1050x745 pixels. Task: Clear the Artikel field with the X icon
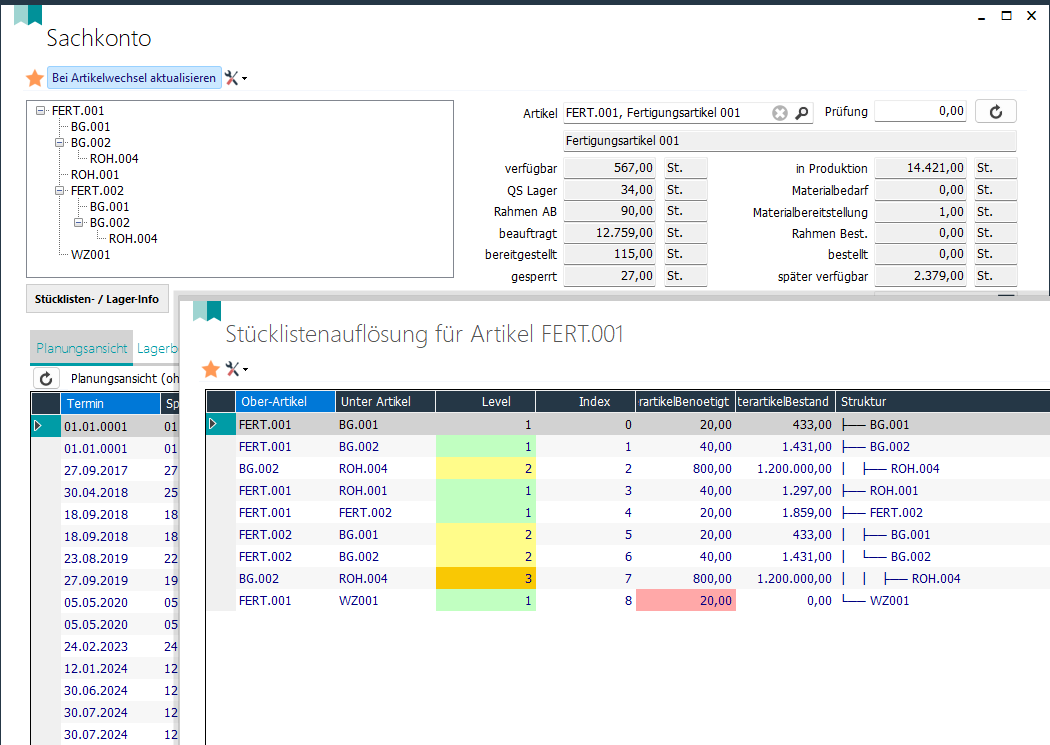pos(780,113)
